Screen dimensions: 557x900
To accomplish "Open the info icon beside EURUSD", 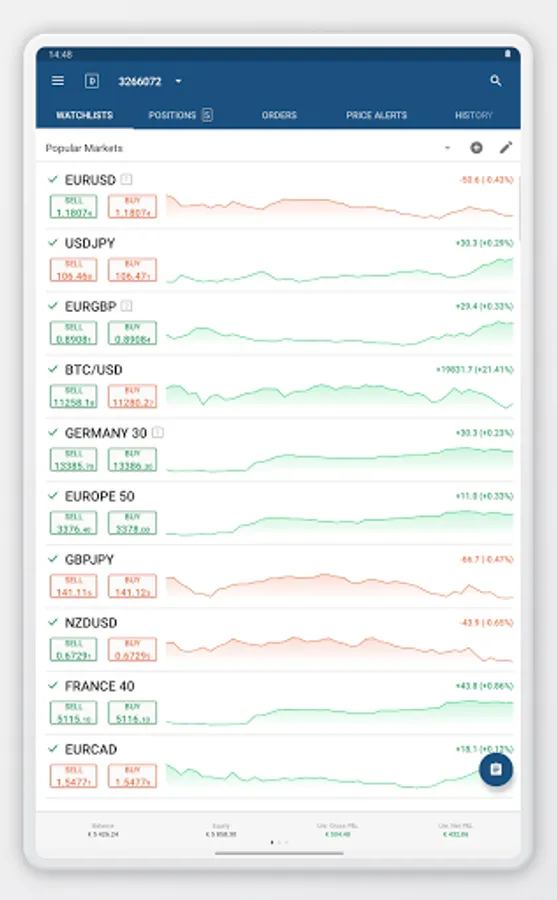I will click(126, 180).
